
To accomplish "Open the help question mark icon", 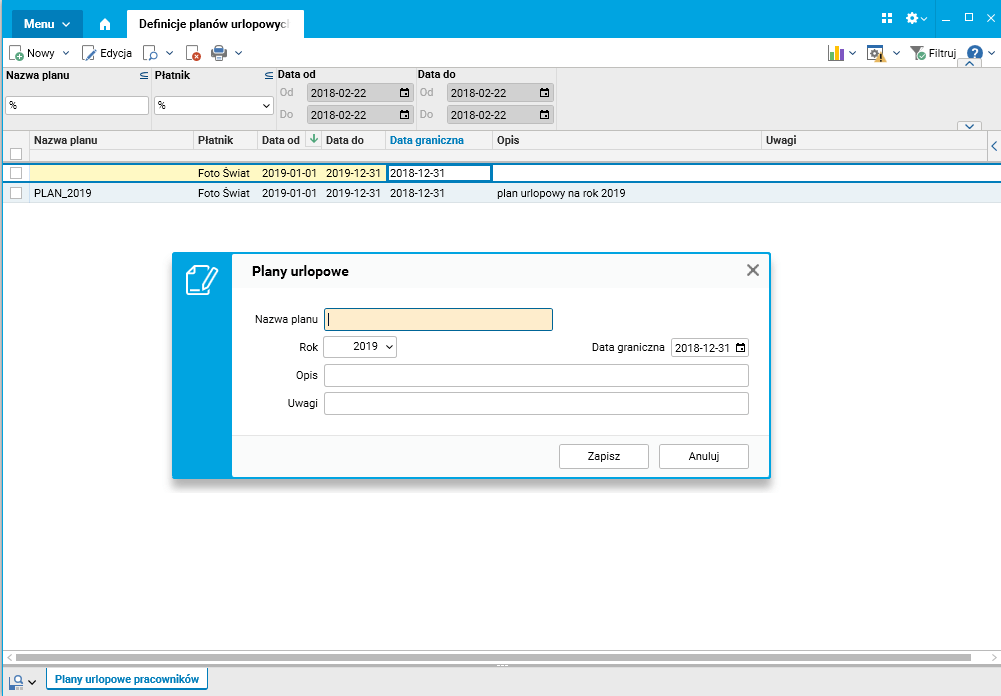I will pyautogui.click(x=974, y=53).
